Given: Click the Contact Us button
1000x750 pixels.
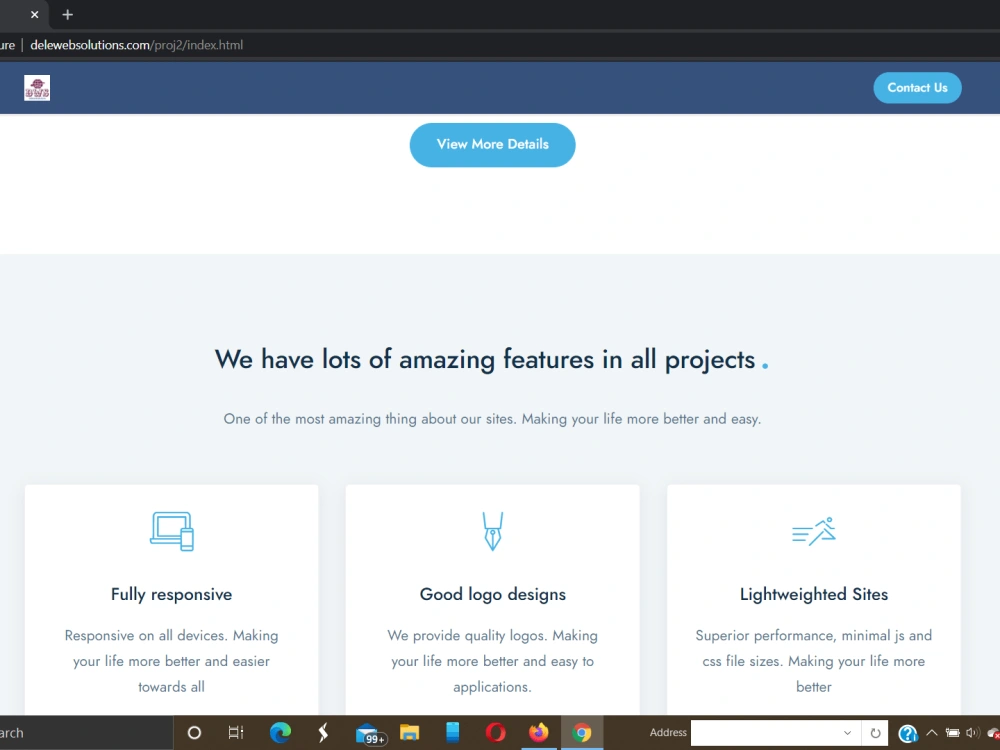Looking at the screenshot, I should 917,88.
